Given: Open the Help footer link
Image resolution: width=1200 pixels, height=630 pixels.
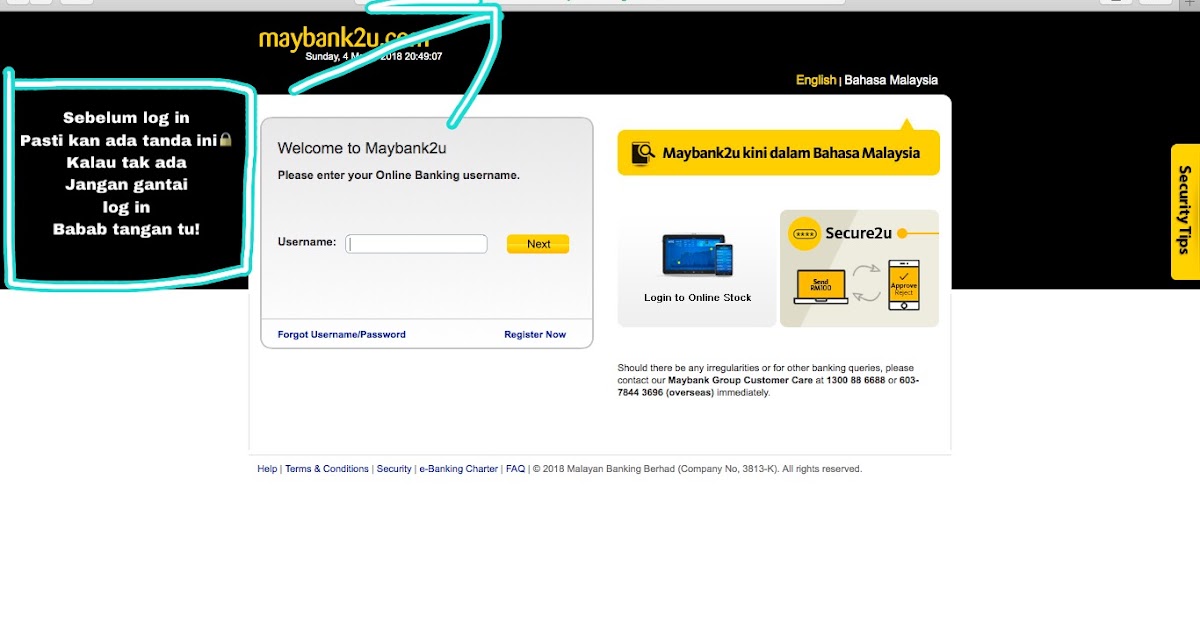Looking at the screenshot, I should (267, 469).
